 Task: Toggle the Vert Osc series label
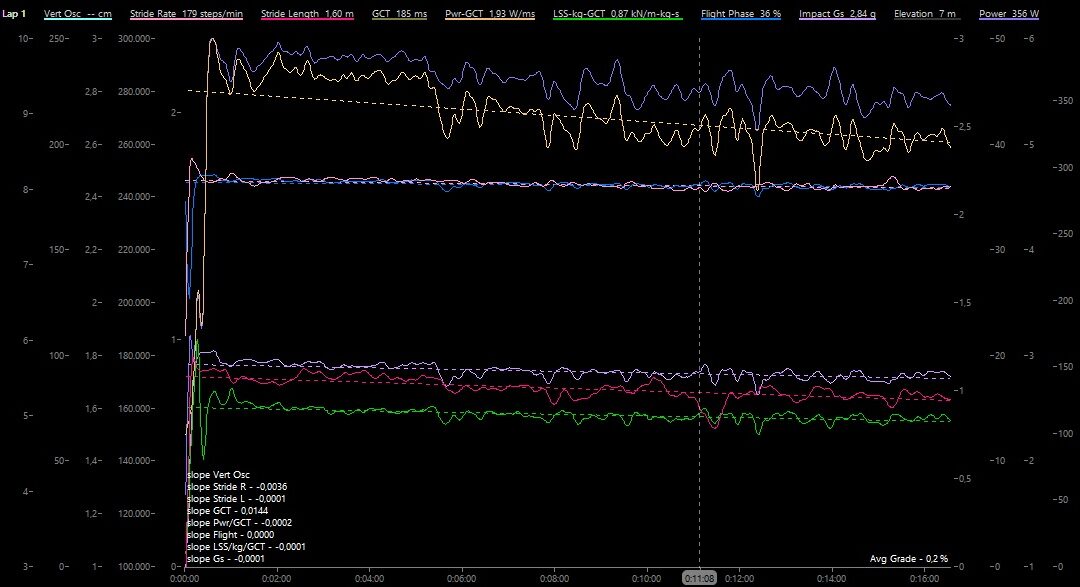77,14
